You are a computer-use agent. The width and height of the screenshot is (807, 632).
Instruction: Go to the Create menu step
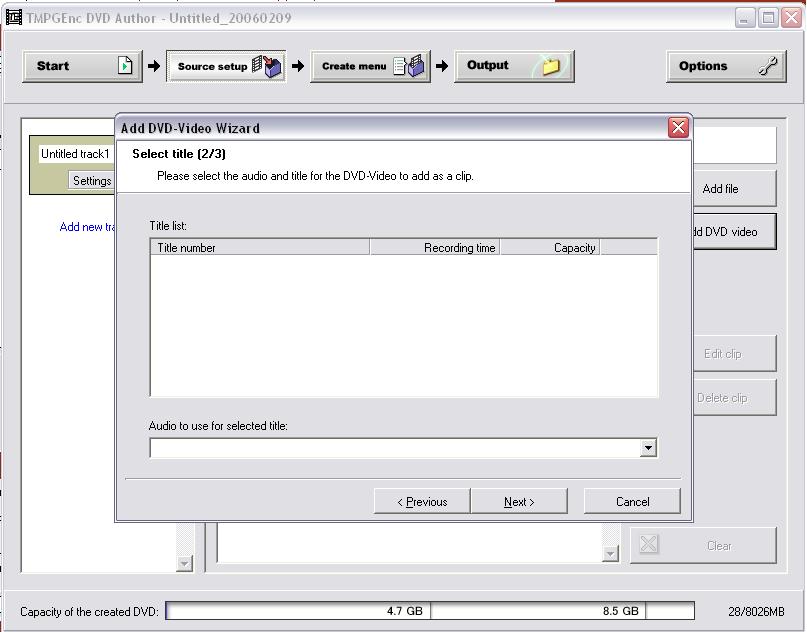tap(370, 66)
